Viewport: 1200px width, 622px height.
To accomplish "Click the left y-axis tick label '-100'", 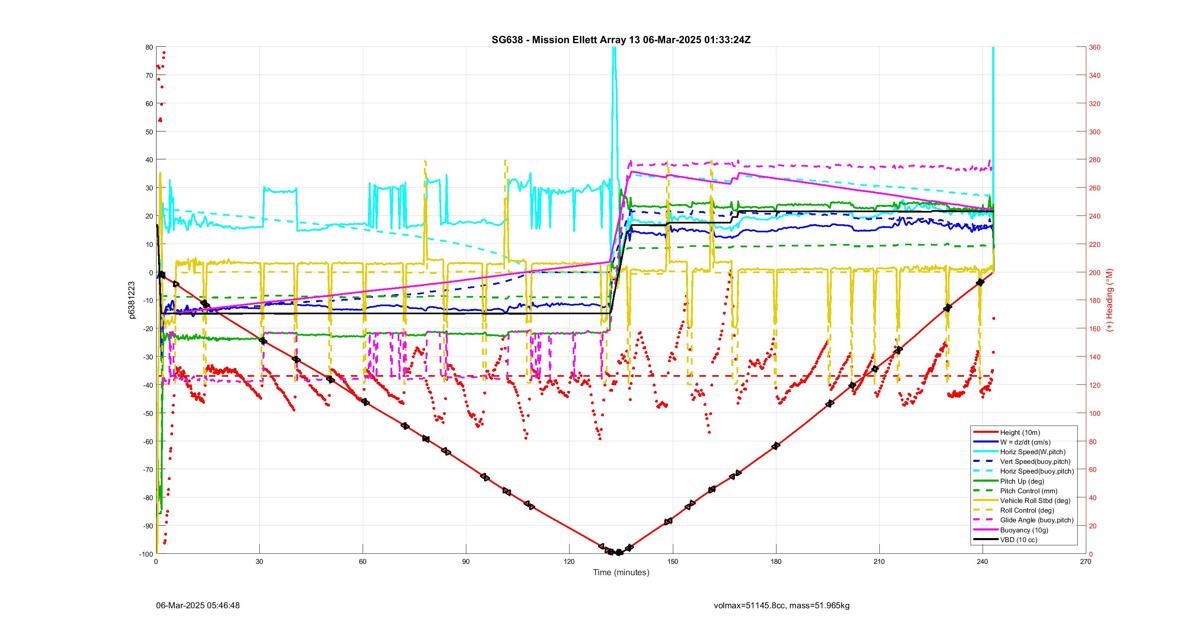I will pos(145,554).
